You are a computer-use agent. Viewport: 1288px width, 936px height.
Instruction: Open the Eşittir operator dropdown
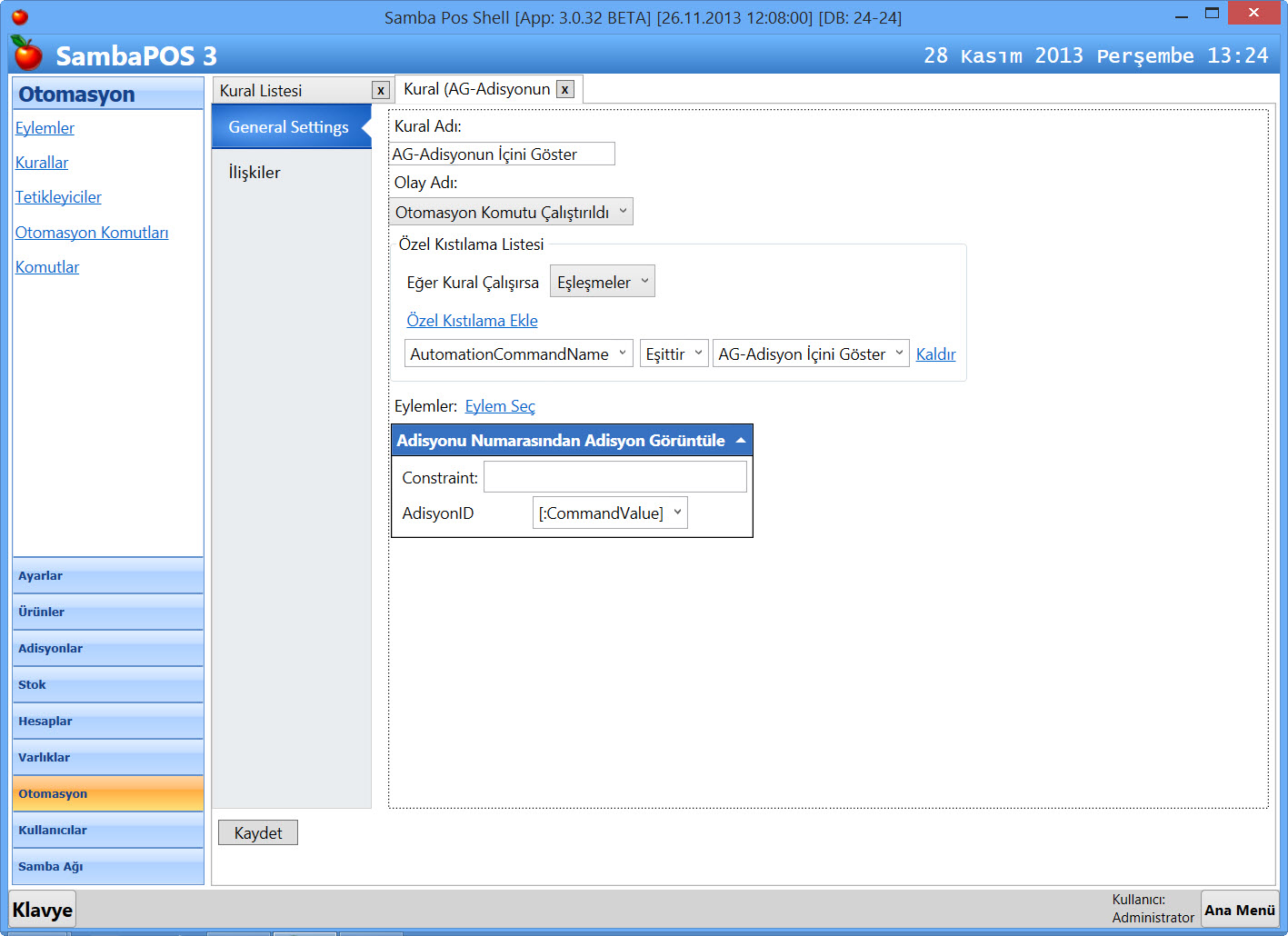[674, 353]
